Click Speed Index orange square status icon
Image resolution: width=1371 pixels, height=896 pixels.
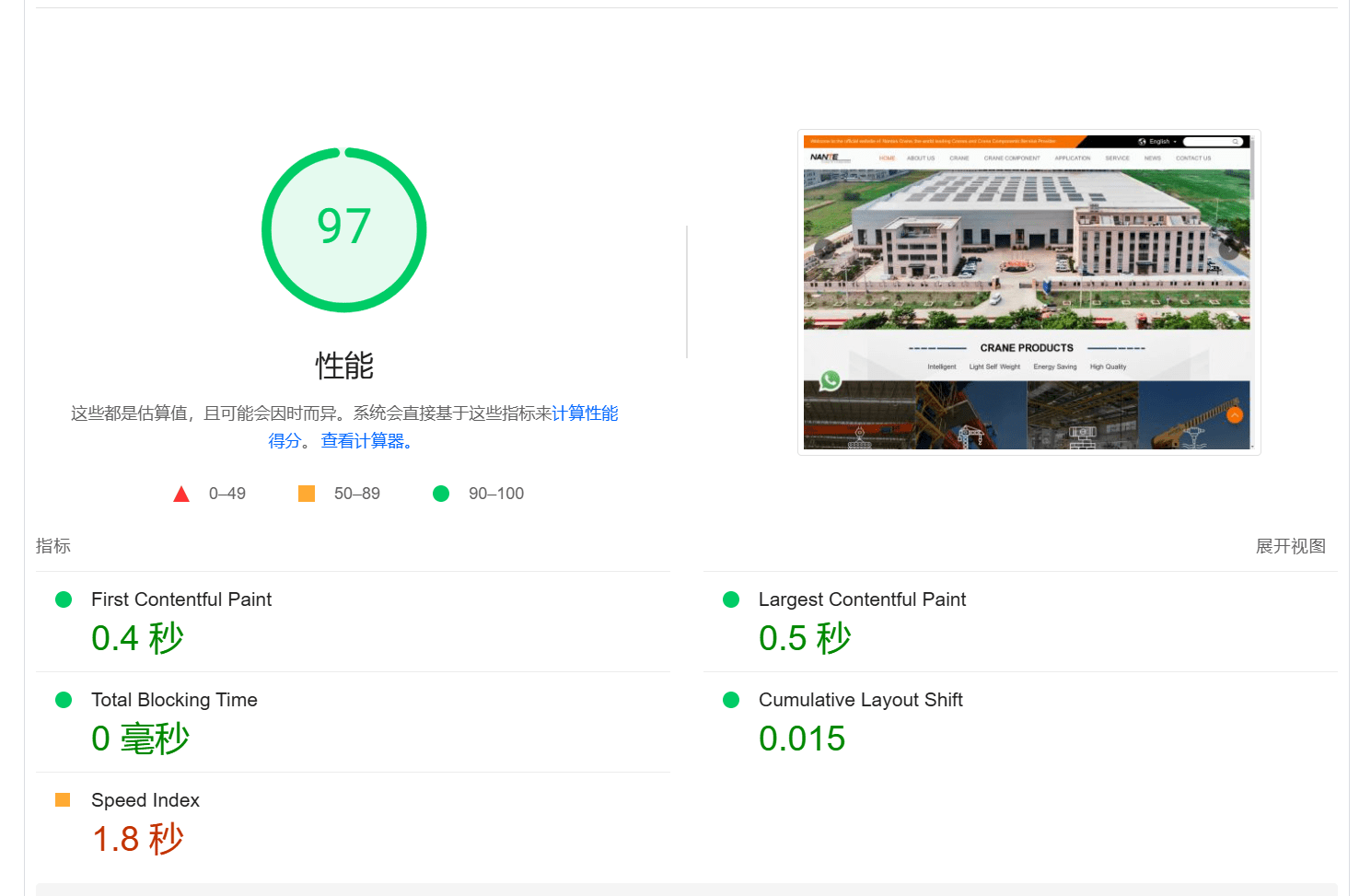click(x=63, y=800)
